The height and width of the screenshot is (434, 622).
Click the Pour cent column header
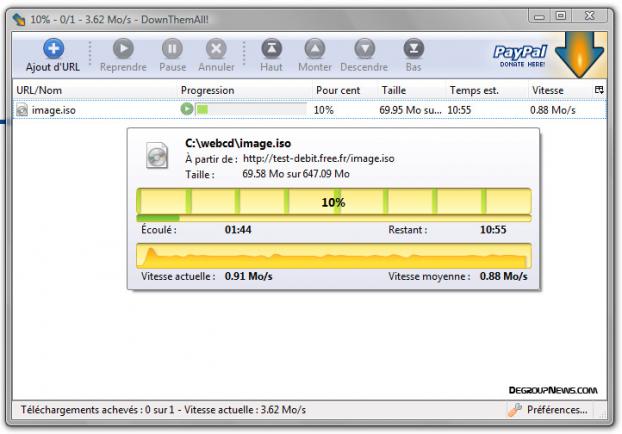(337, 90)
